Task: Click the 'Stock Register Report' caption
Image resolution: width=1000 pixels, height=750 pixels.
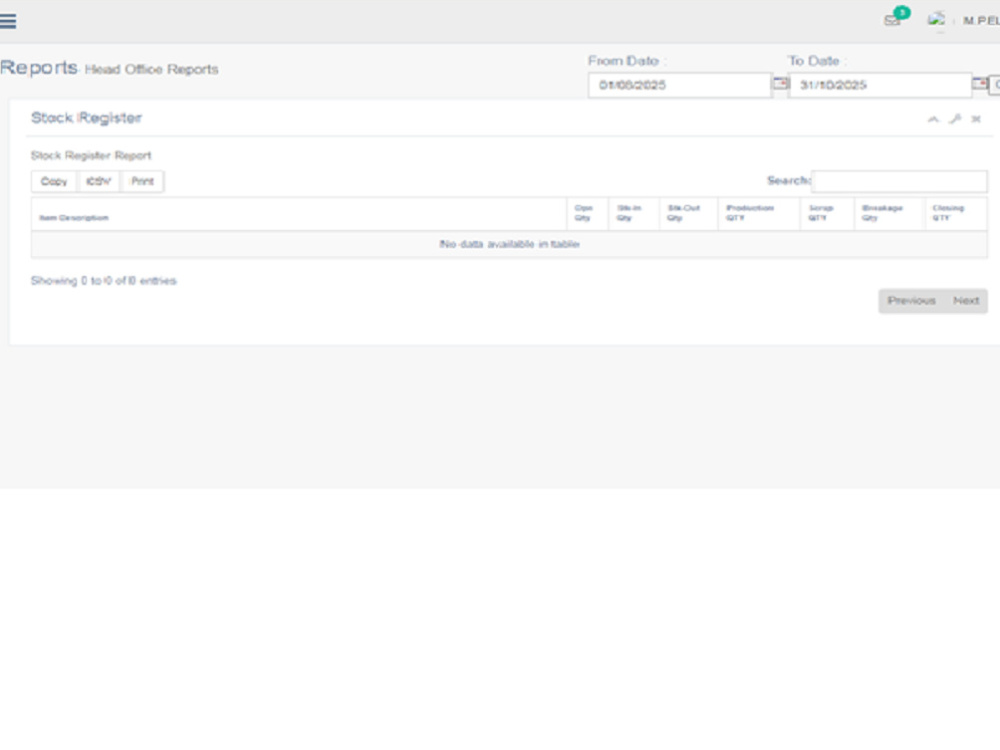Action: tap(91, 156)
